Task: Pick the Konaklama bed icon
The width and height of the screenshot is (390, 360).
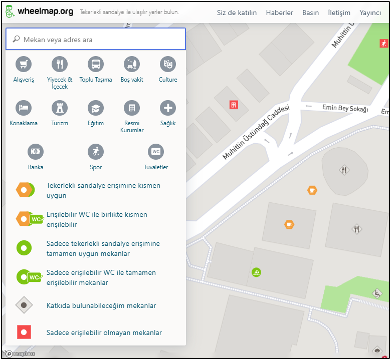Action: tap(23, 108)
